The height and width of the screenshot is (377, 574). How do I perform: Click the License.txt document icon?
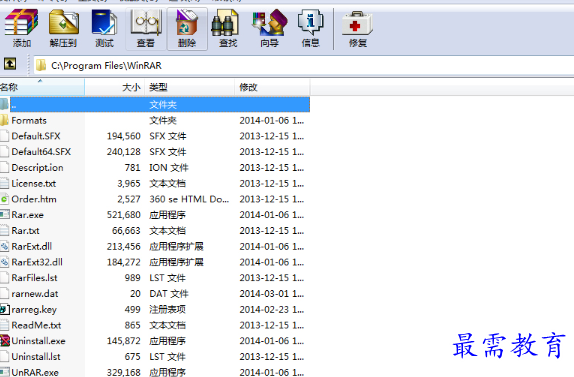pyautogui.click(x=4, y=183)
